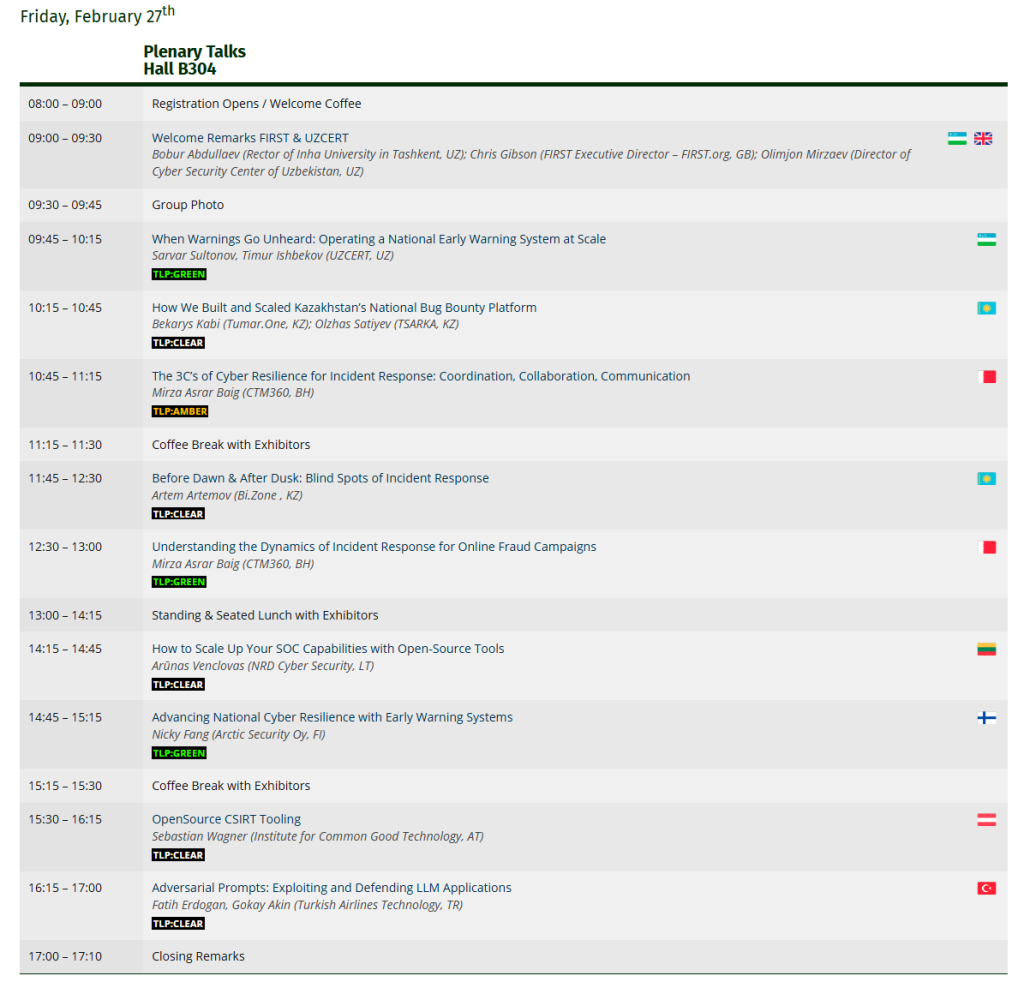Click TLP:AMBER badge under the 3C's talk

(179, 411)
